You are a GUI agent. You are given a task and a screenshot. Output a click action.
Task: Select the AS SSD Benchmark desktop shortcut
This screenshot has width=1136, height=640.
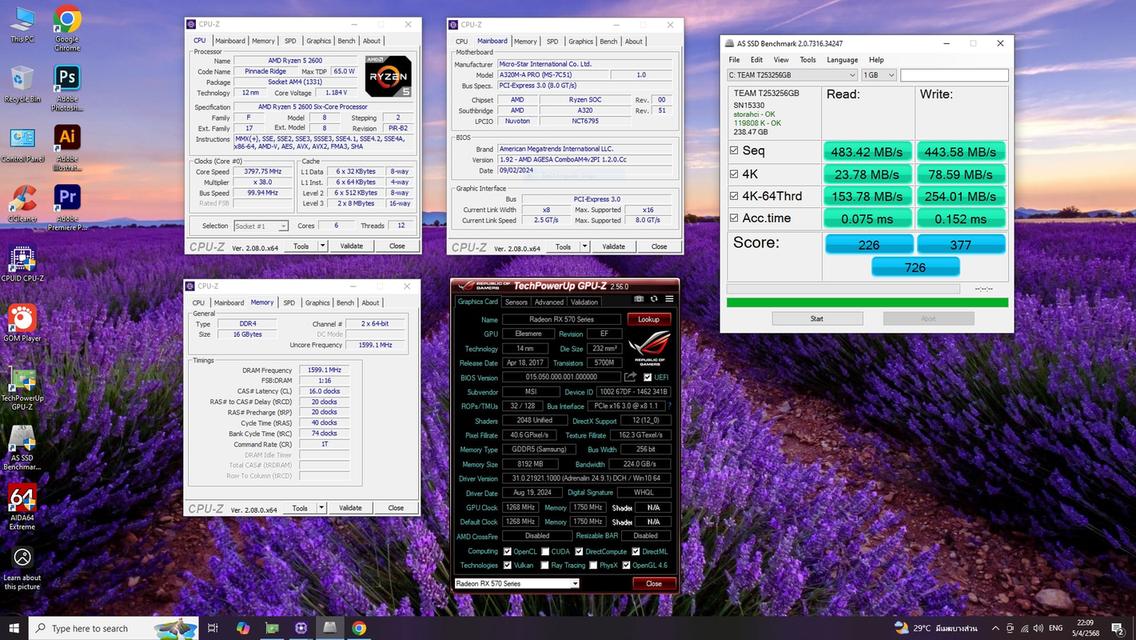coord(22,448)
